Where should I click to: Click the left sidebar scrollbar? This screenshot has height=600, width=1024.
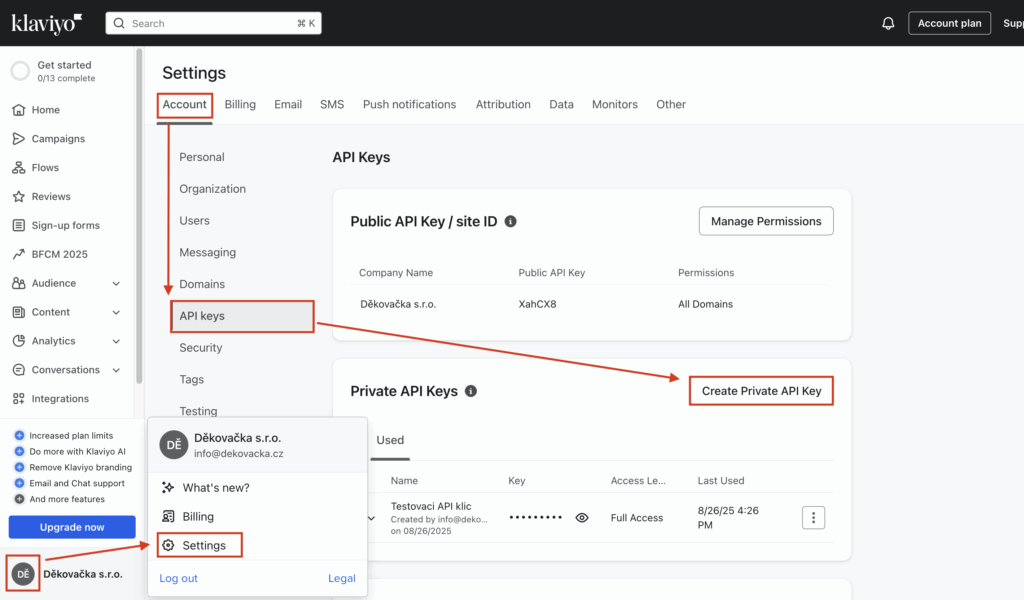point(138,215)
